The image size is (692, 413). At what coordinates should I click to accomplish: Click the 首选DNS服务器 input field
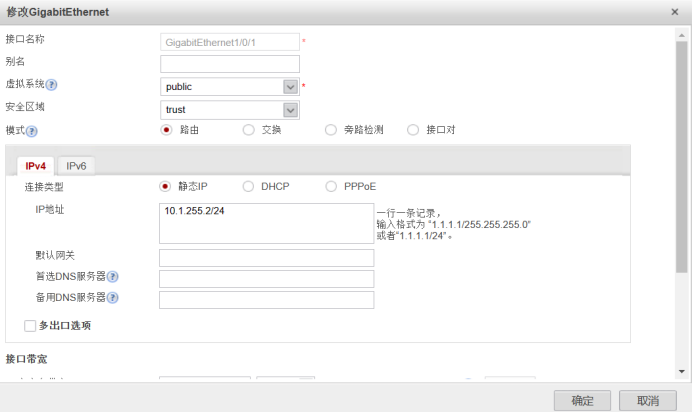(x=267, y=279)
